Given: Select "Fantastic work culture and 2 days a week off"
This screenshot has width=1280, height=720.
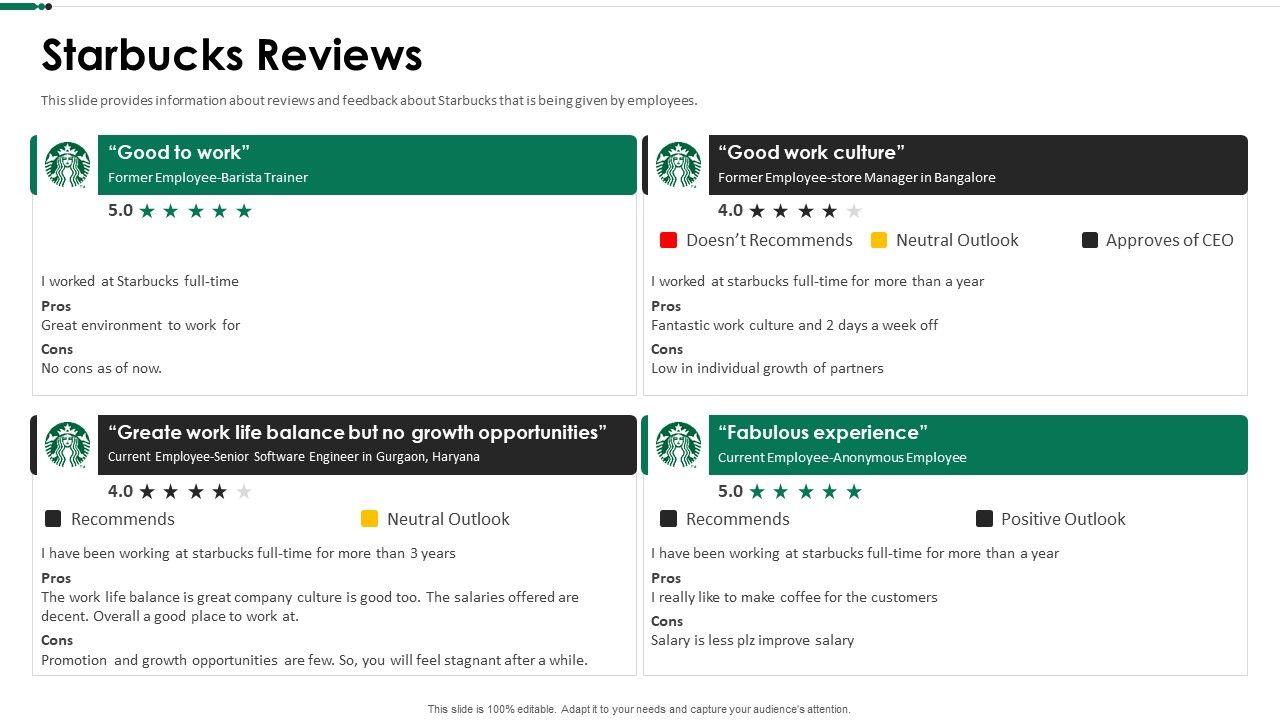Looking at the screenshot, I should click(x=794, y=325).
